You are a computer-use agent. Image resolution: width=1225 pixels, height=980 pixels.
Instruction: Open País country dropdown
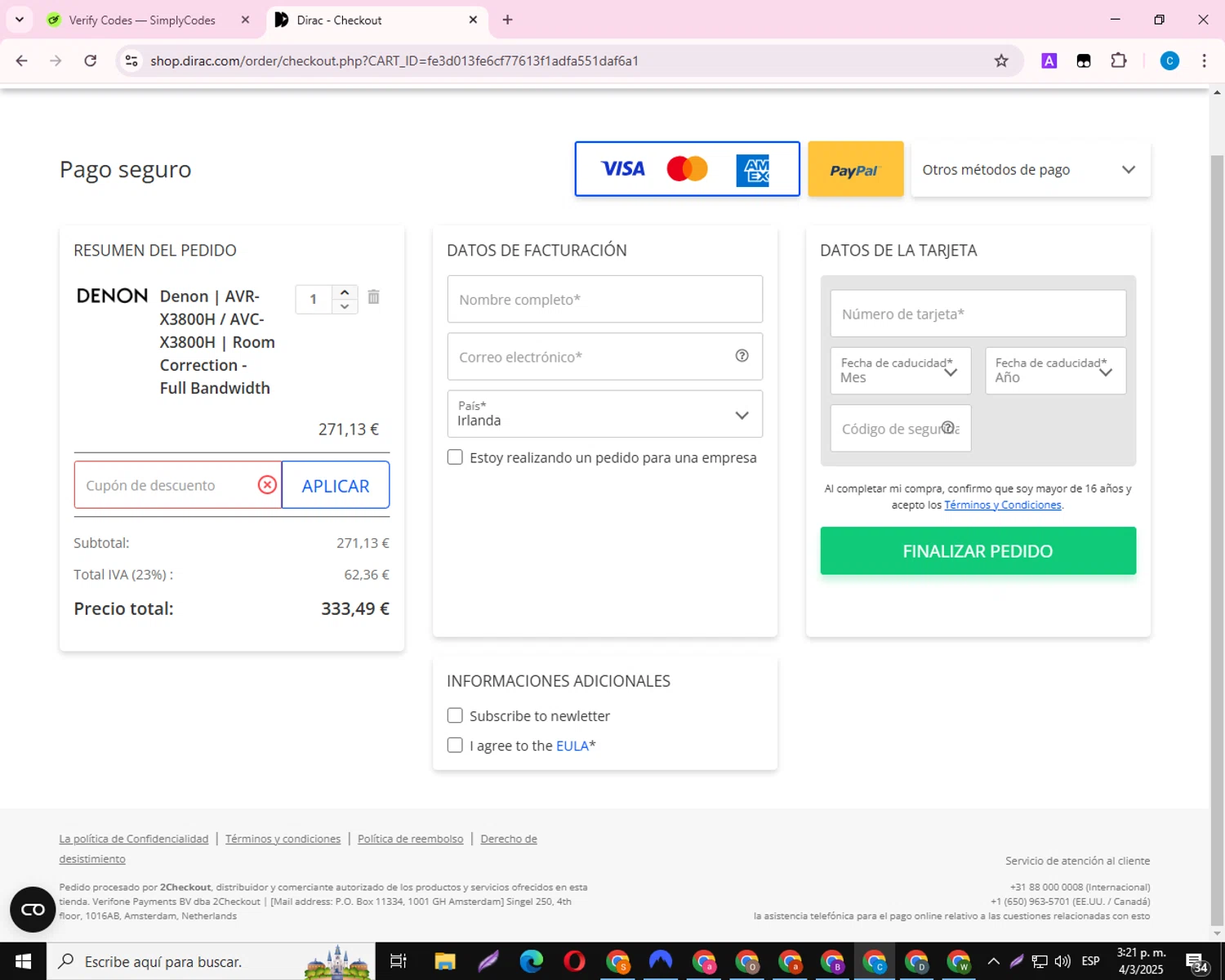tap(604, 414)
